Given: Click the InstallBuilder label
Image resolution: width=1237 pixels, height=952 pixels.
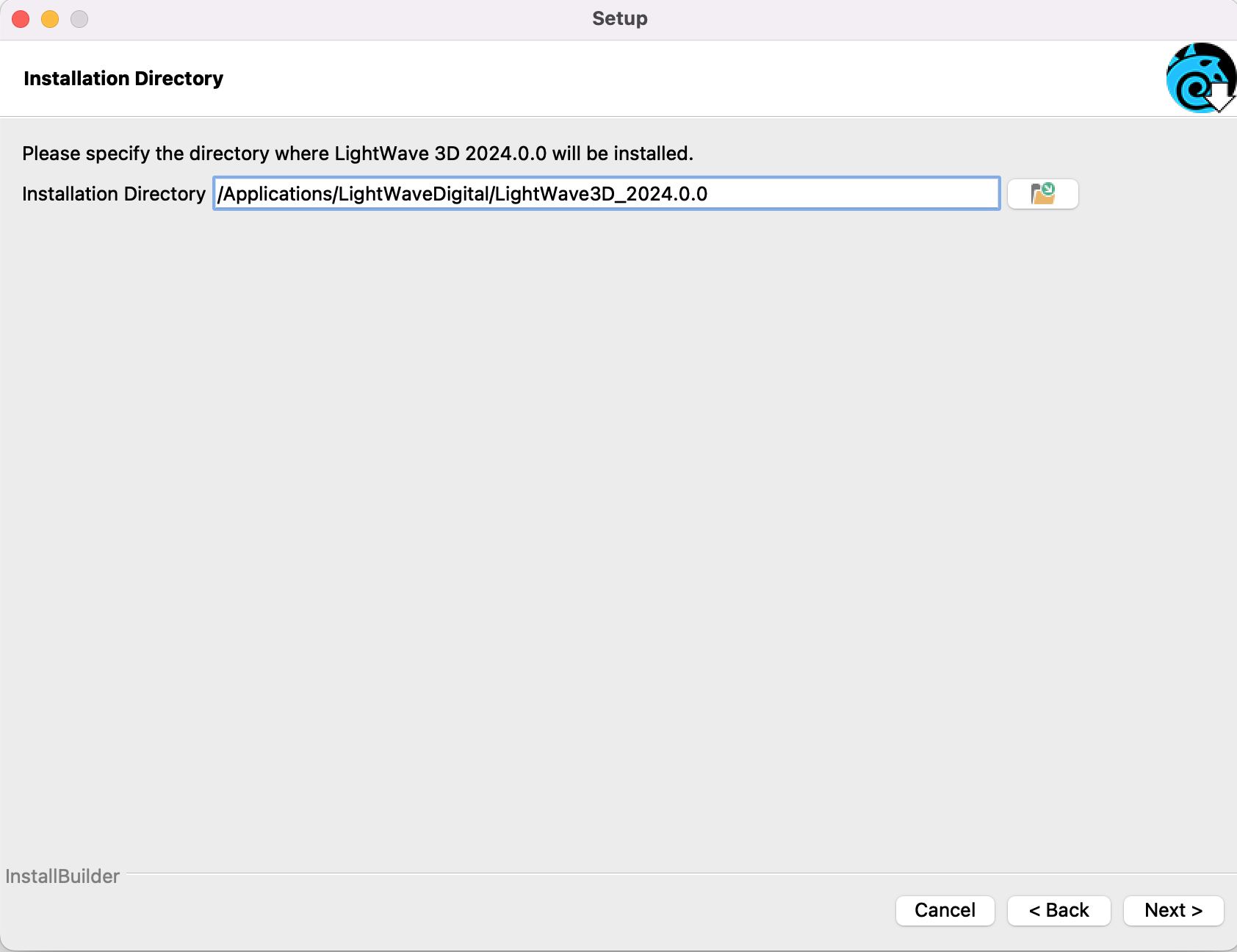Looking at the screenshot, I should tap(62, 876).
